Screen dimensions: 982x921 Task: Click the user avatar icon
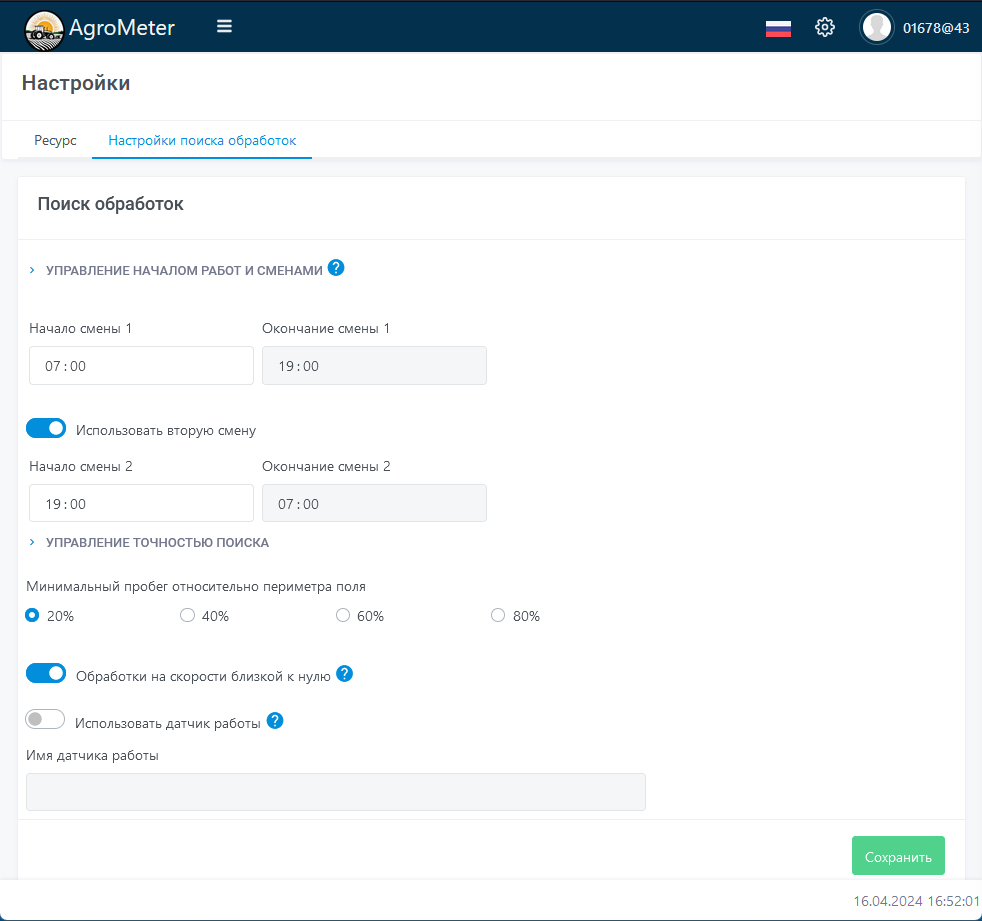pyautogui.click(x=877, y=28)
